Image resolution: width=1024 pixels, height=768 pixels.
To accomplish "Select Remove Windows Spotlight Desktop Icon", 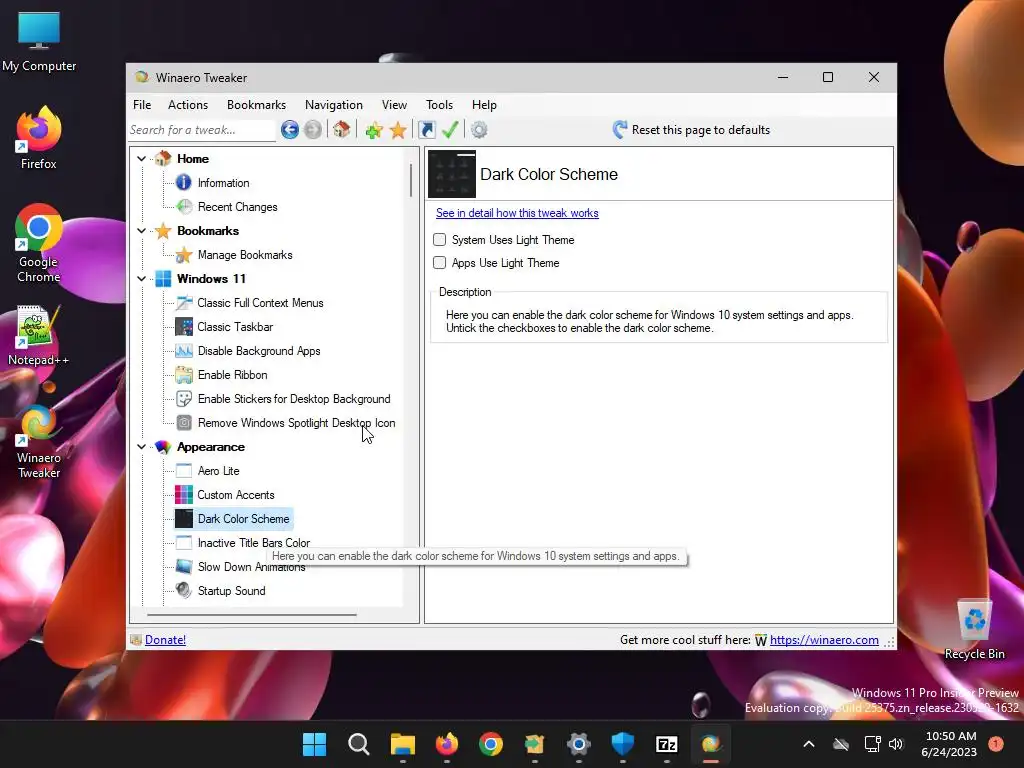I will pyautogui.click(x=296, y=423).
